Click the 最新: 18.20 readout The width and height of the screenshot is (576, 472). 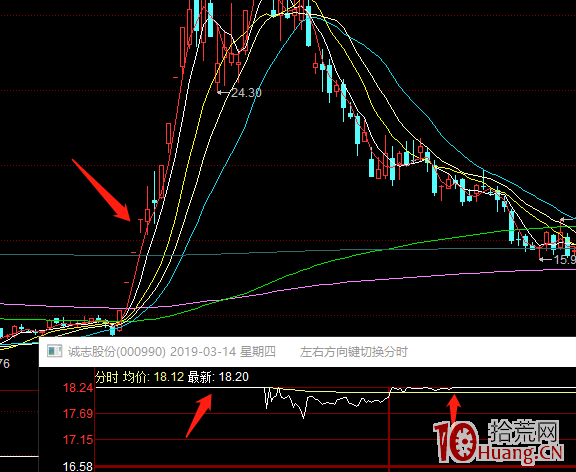click(218, 377)
